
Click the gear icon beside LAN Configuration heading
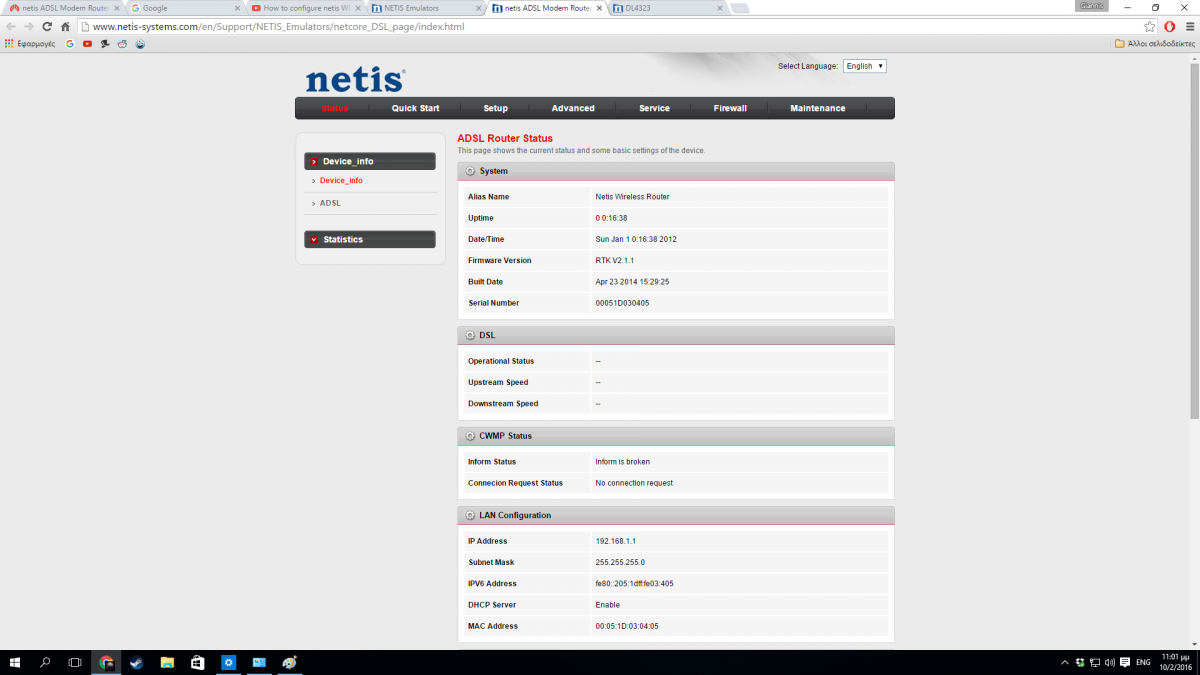coord(470,515)
